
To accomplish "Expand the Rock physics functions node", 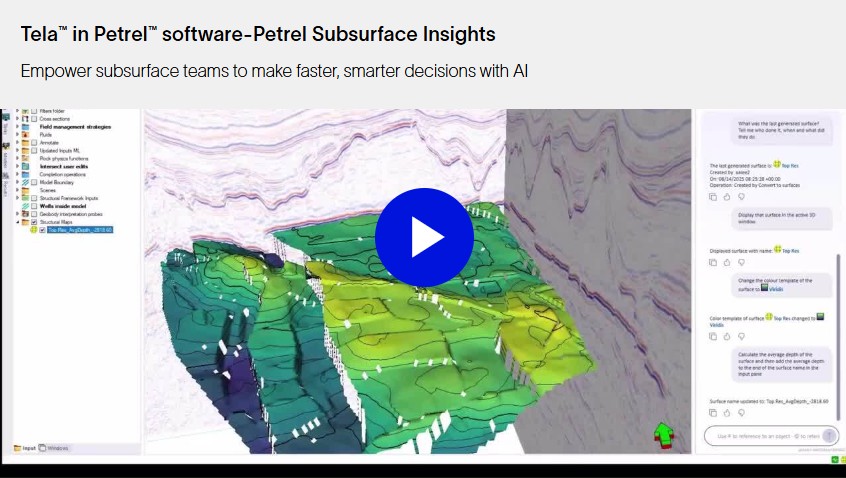I will (x=17, y=159).
